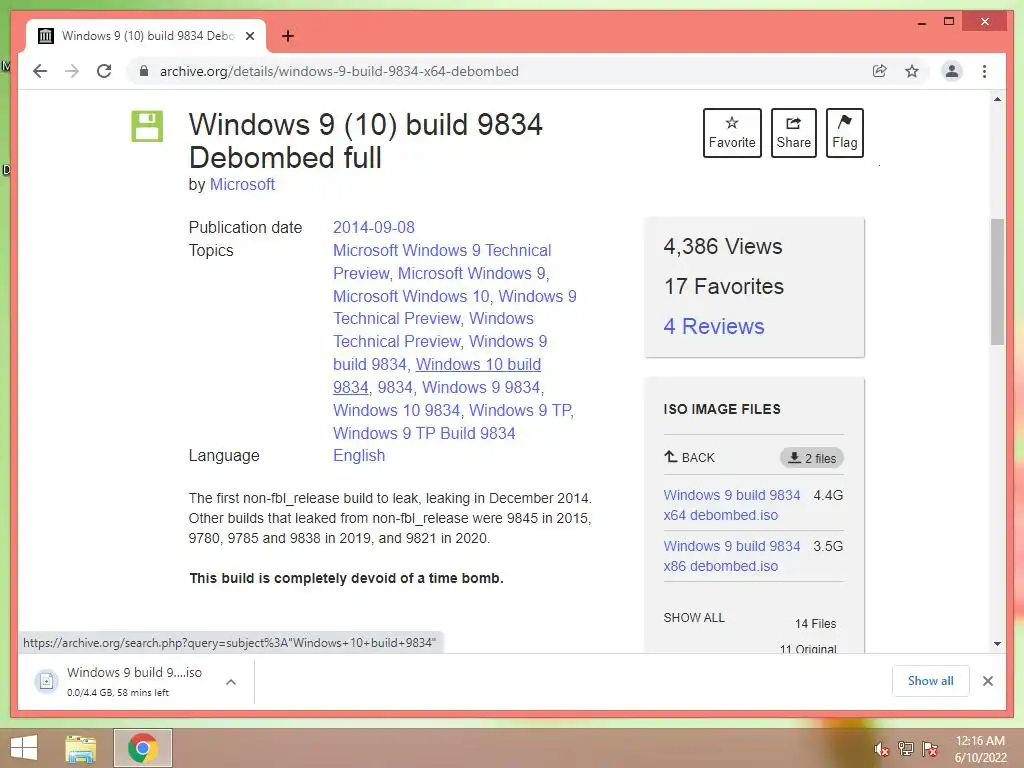Click page scrollbar up arrow
The height and width of the screenshot is (768, 1024).
pyautogui.click(x=997, y=99)
